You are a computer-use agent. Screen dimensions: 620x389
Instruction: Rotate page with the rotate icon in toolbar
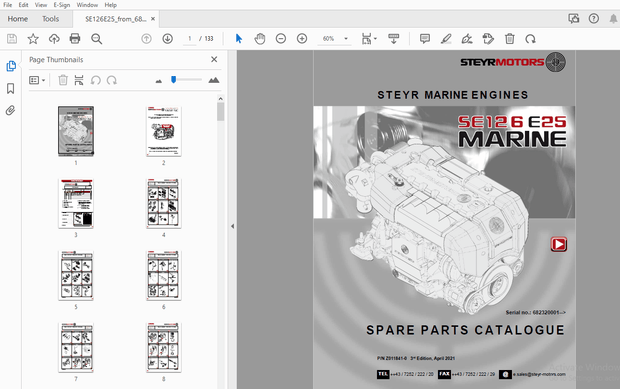(x=530, y=38)
